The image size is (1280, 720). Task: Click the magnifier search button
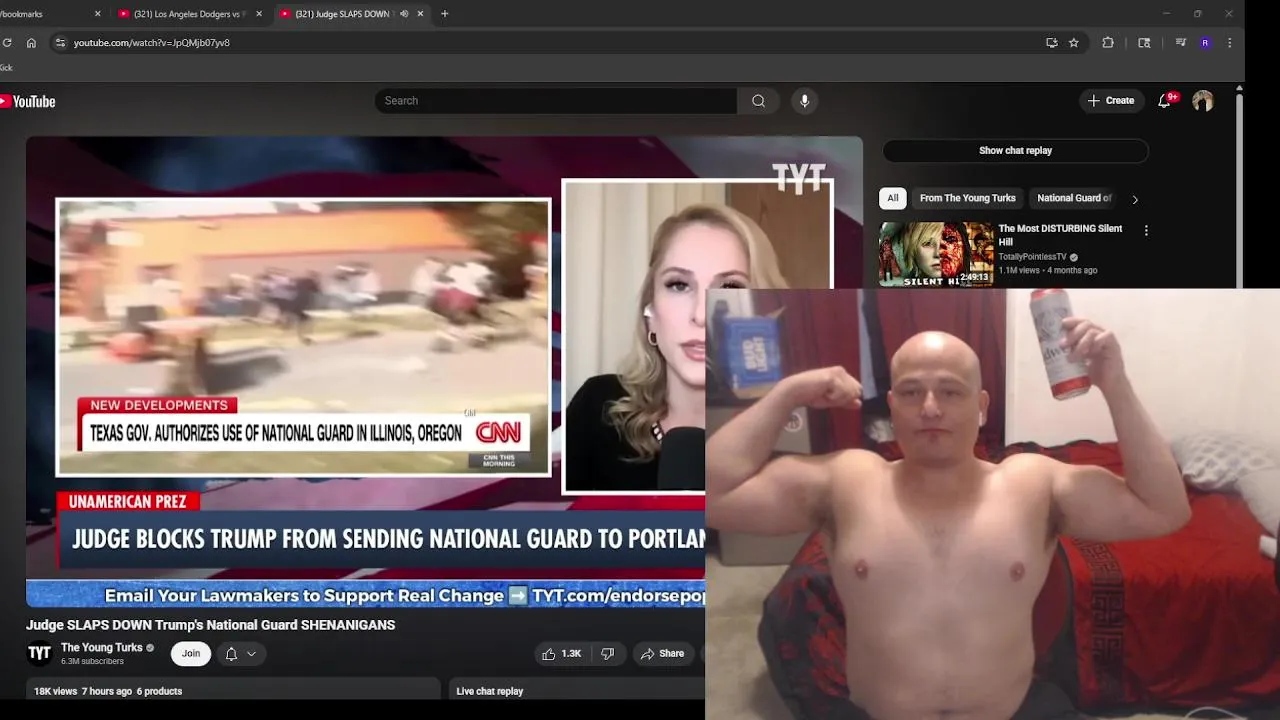point(758,101)
